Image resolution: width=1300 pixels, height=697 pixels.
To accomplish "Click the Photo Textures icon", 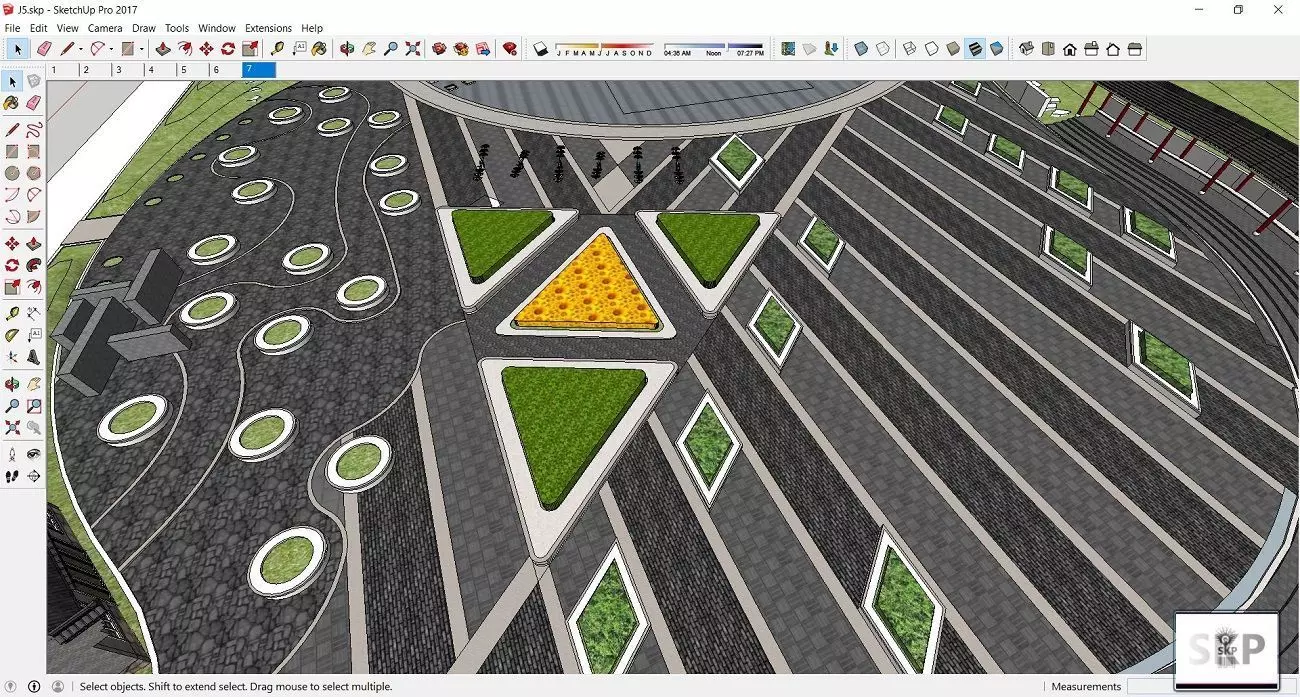I will pyautogui.click(x=832, y=49).
